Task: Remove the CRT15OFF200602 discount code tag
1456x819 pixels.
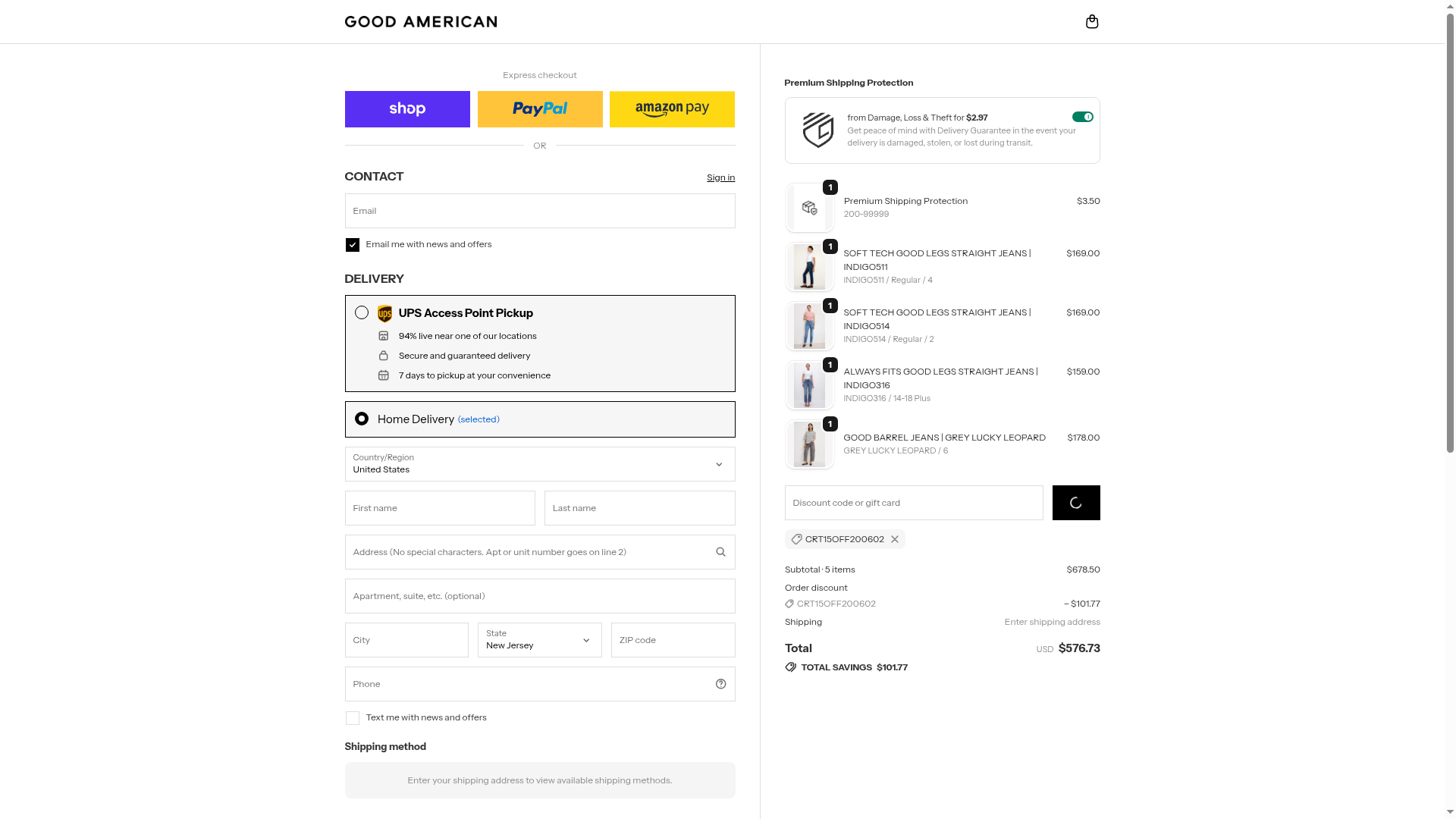Action: 895,539
